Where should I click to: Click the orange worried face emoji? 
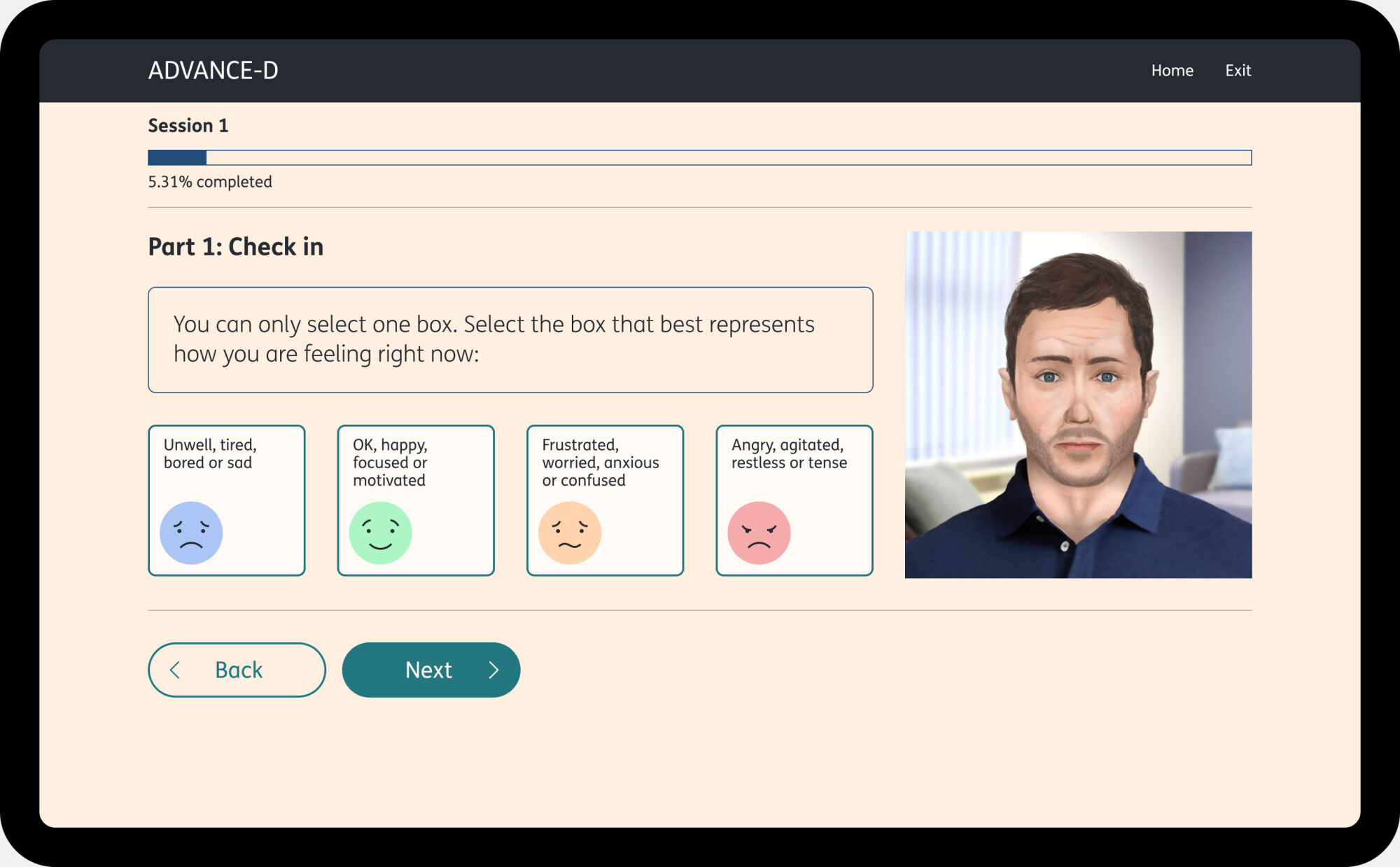[570, 533]
